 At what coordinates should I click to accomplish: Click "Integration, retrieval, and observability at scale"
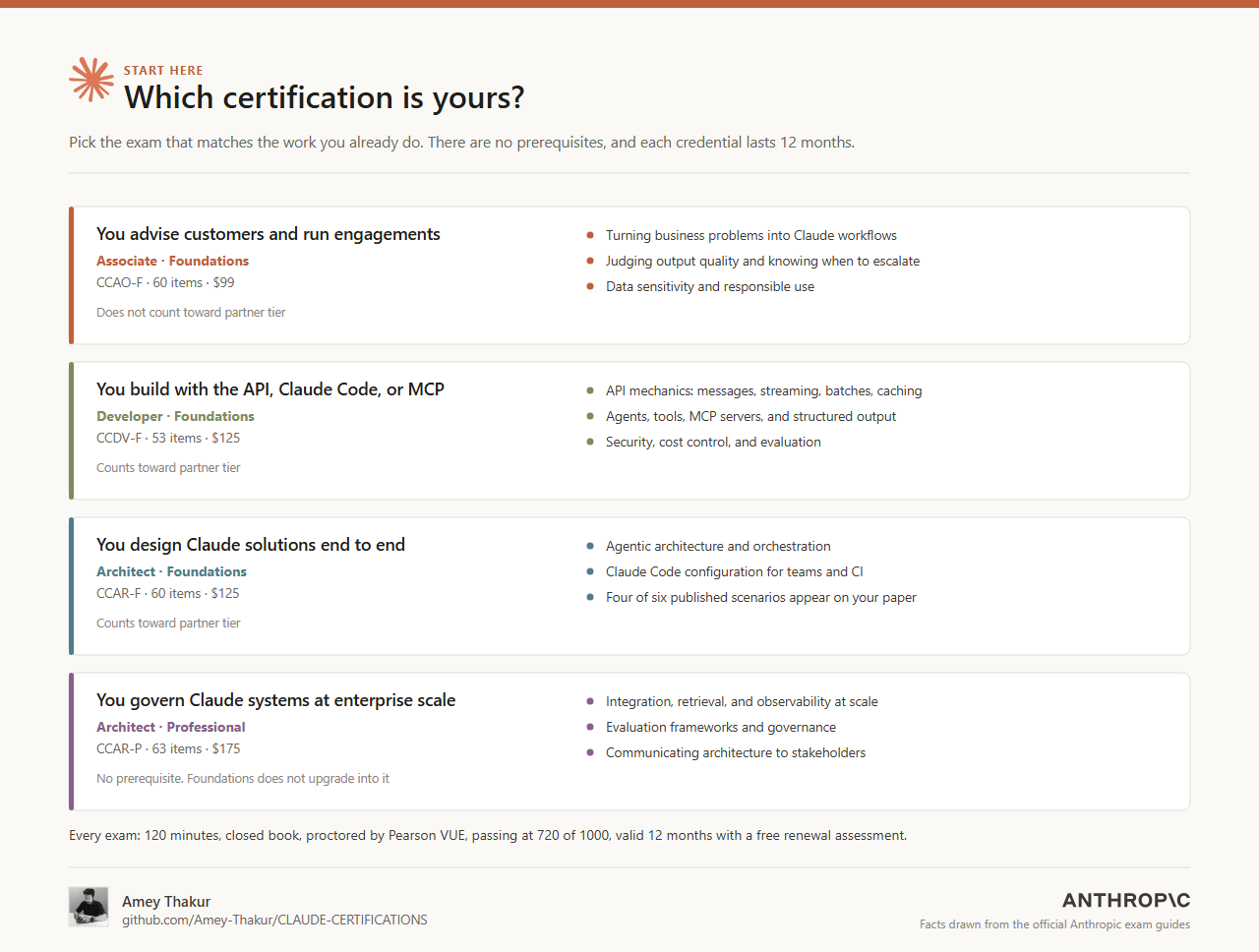point(742,702)
